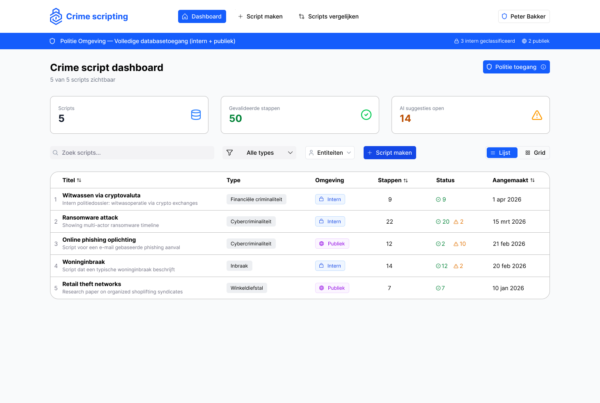Screen dimensions: 600x403
Task: Open the Alle types dropdown
Action: 260,153
